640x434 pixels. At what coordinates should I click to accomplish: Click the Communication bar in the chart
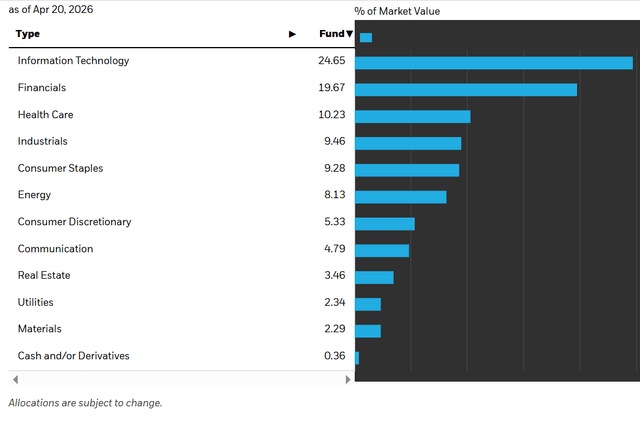pos(382,251)
